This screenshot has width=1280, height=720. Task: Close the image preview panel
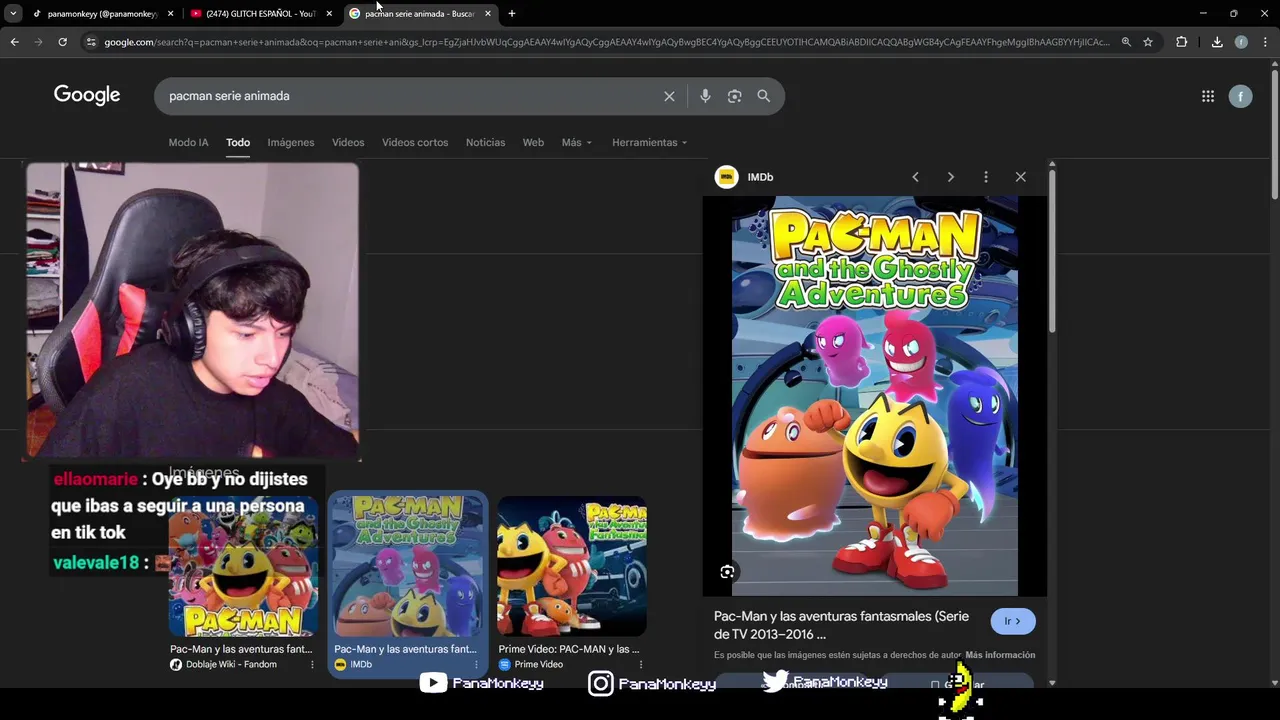click(1020, 177)
